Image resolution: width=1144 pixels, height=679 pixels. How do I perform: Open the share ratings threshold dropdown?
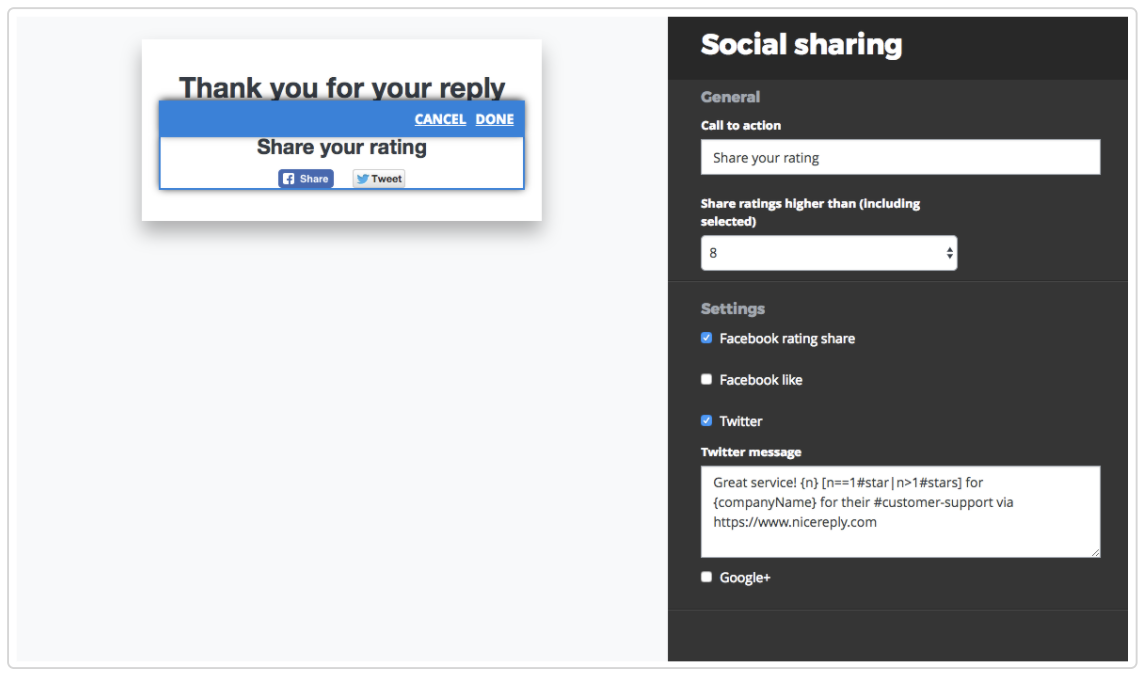[828, 253]
